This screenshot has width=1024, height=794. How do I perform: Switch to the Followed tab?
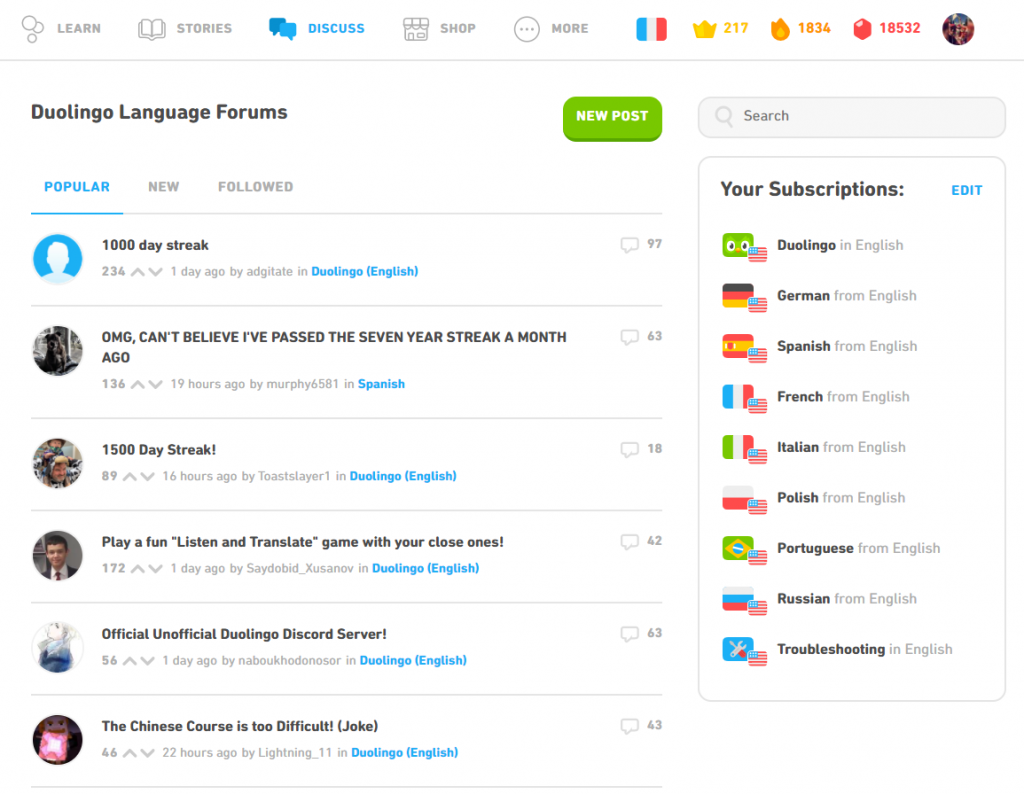coord(255,187)
